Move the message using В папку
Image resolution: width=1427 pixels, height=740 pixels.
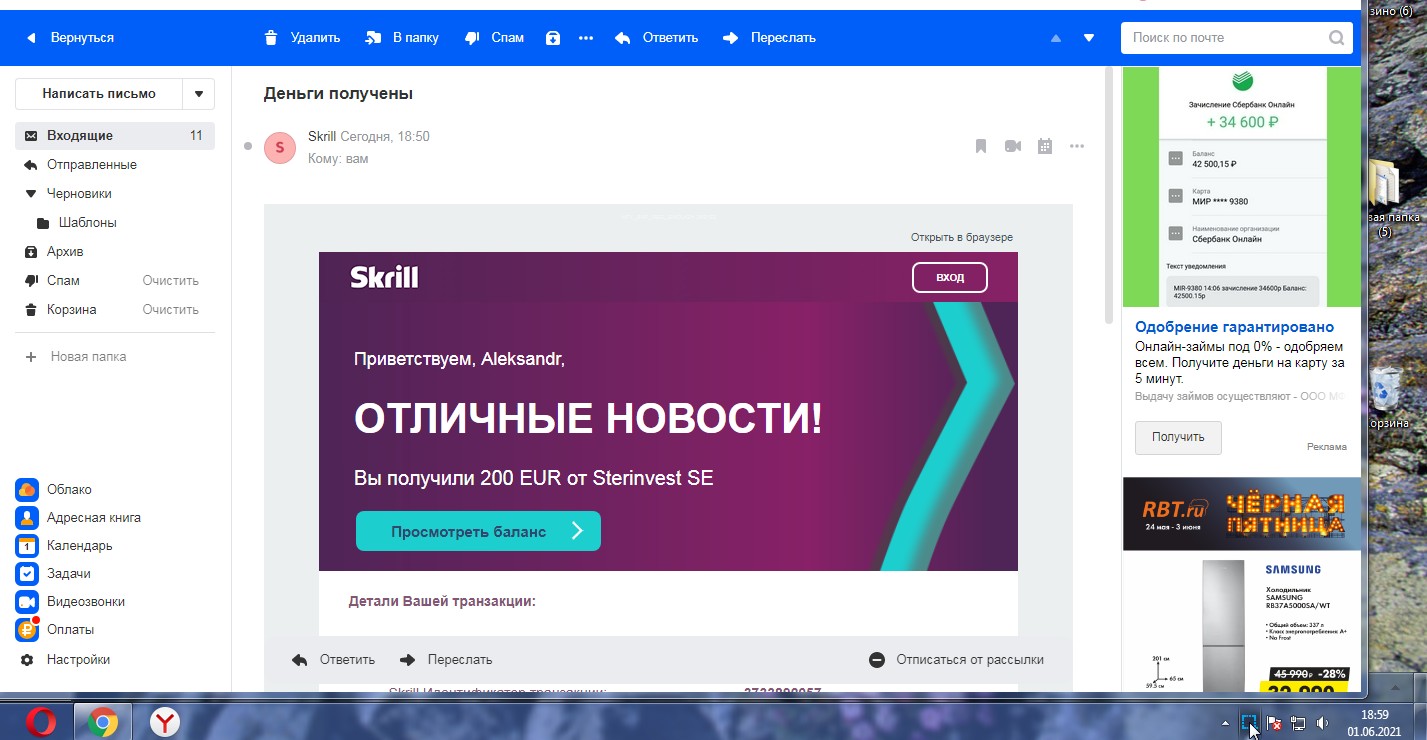click(x=402, y=38)
